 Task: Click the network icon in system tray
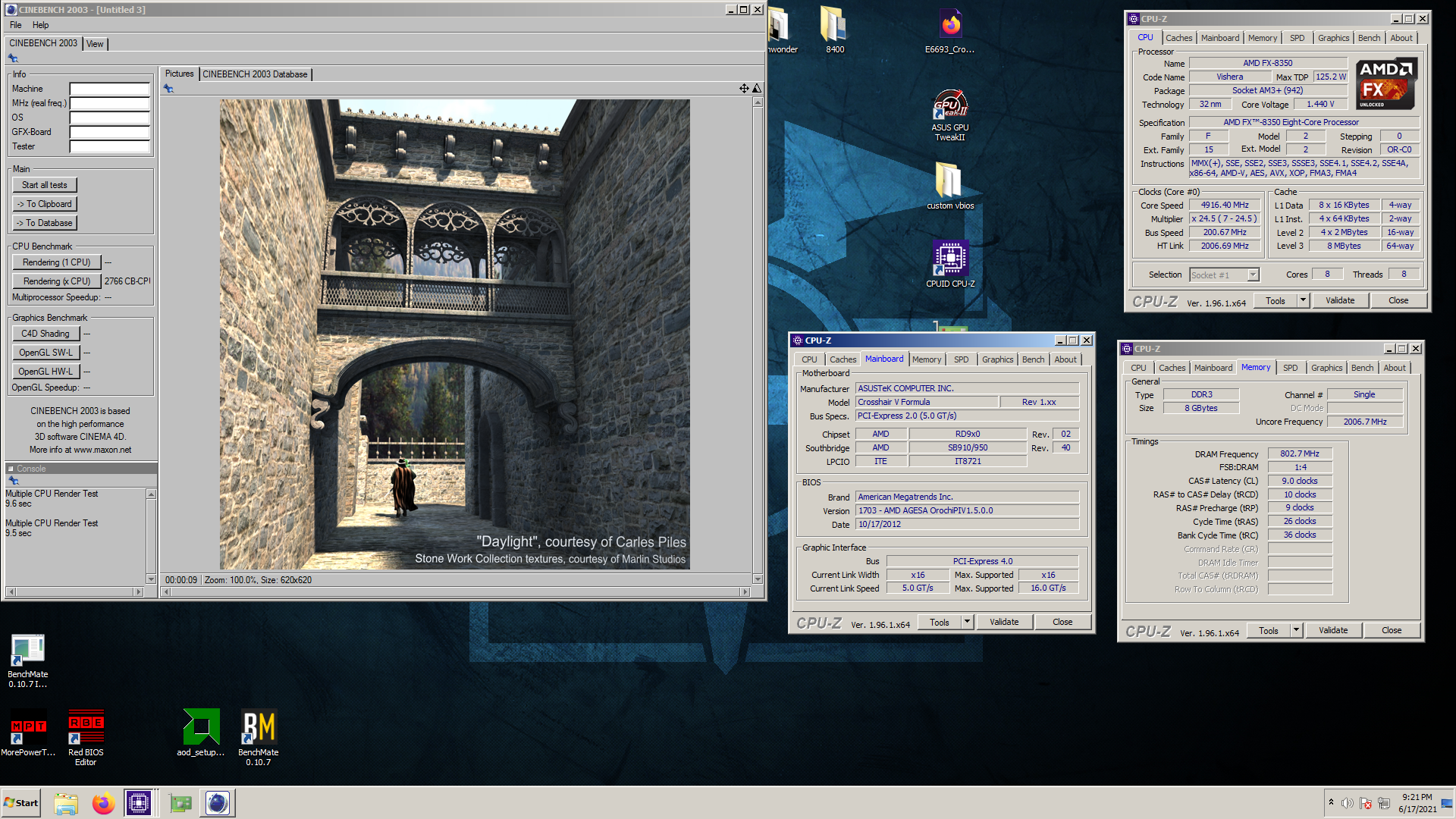(1384, 803)
